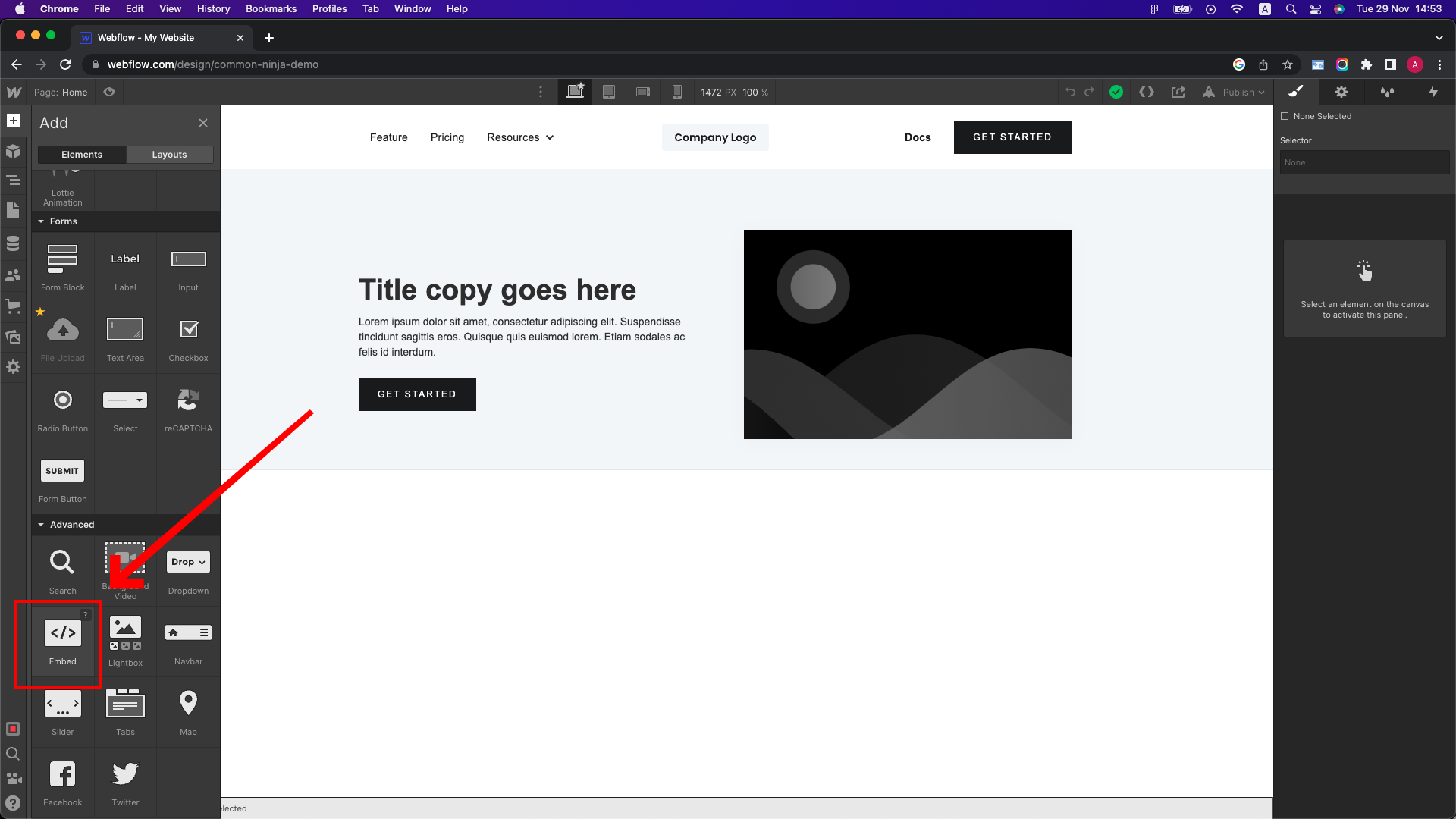
Task: Select the hero placeholder image
Action: coord(908,334)
